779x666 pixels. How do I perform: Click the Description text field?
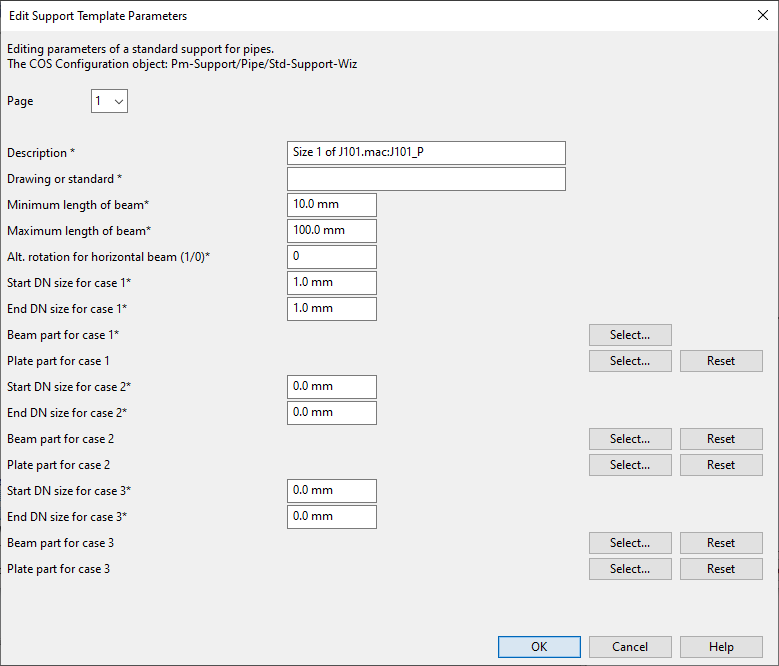(x=425, y=153)
